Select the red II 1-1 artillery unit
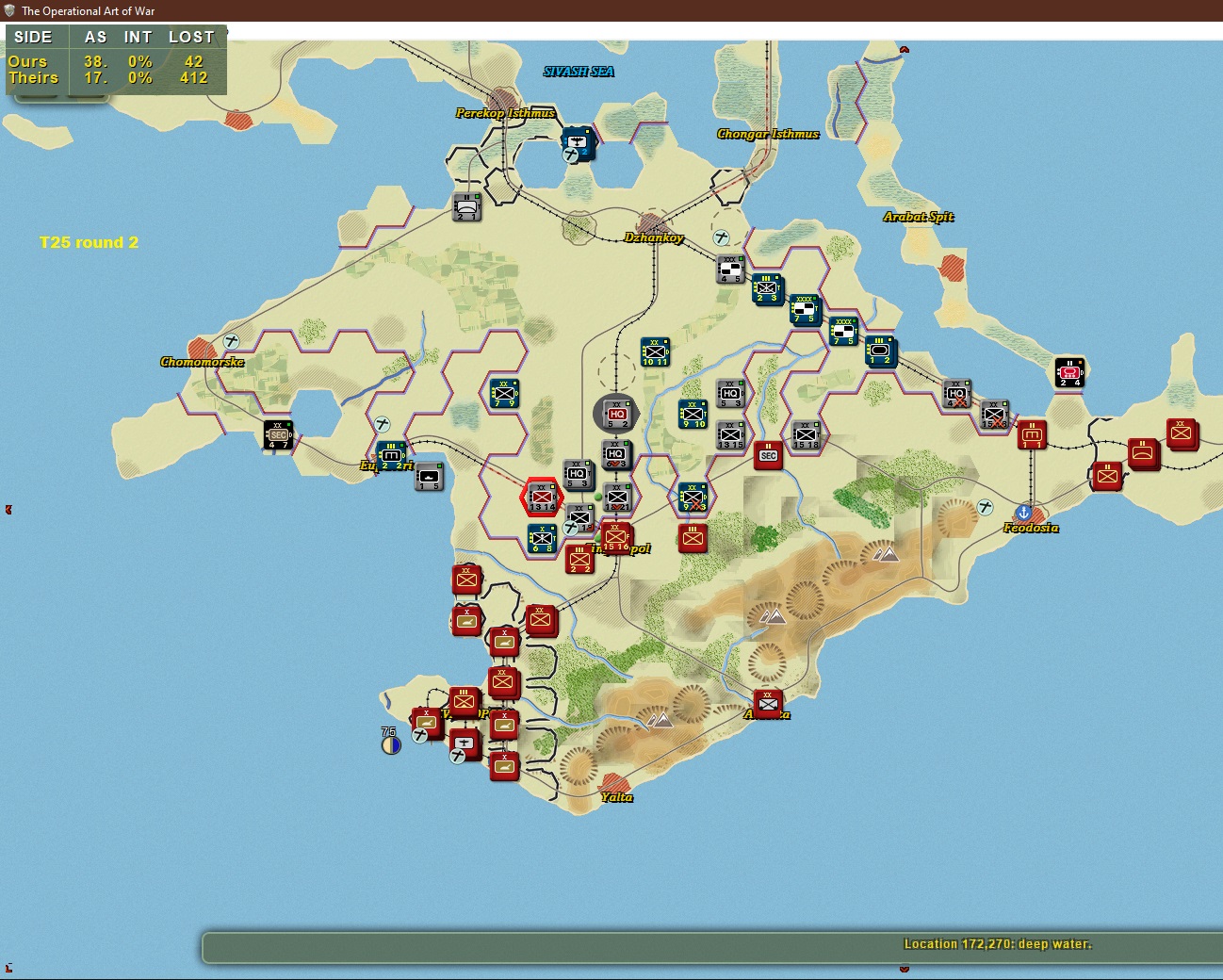Screen dimensions: 1223x980 pyautogui.click(x=1032, y=435)
